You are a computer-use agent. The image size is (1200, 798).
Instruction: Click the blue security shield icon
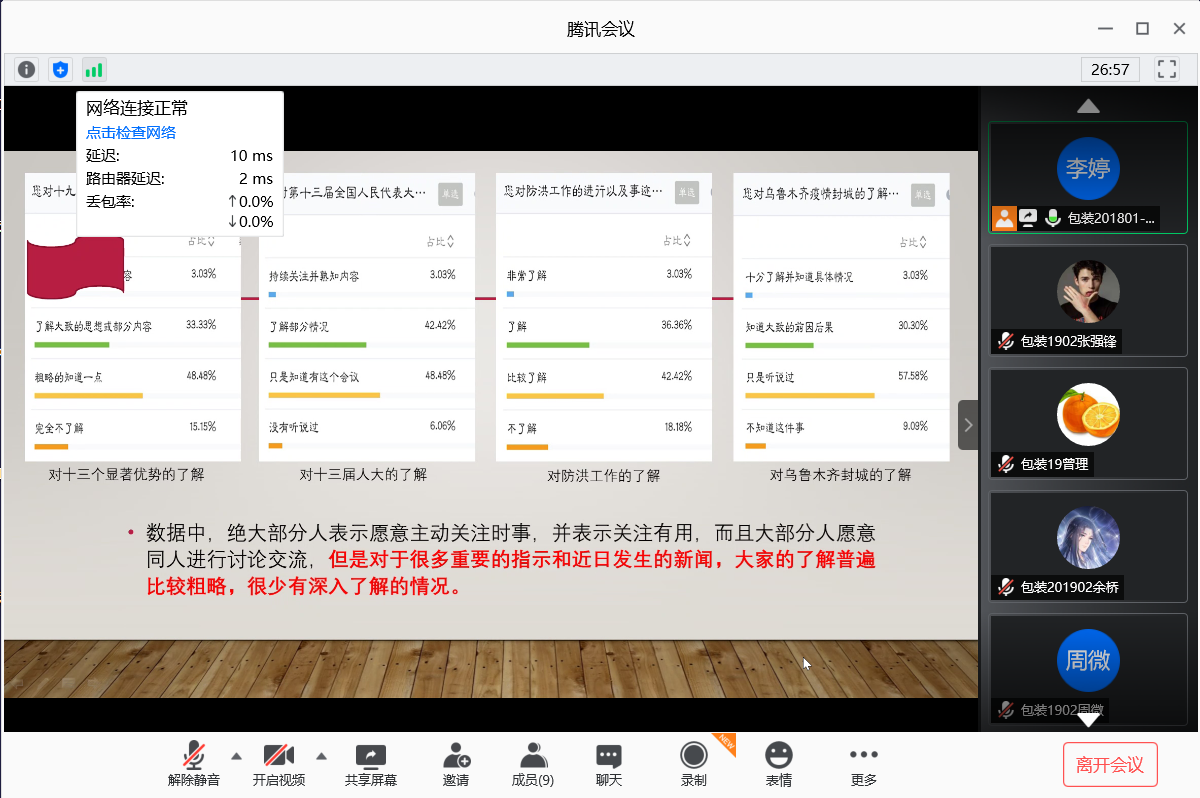(61, 69)
